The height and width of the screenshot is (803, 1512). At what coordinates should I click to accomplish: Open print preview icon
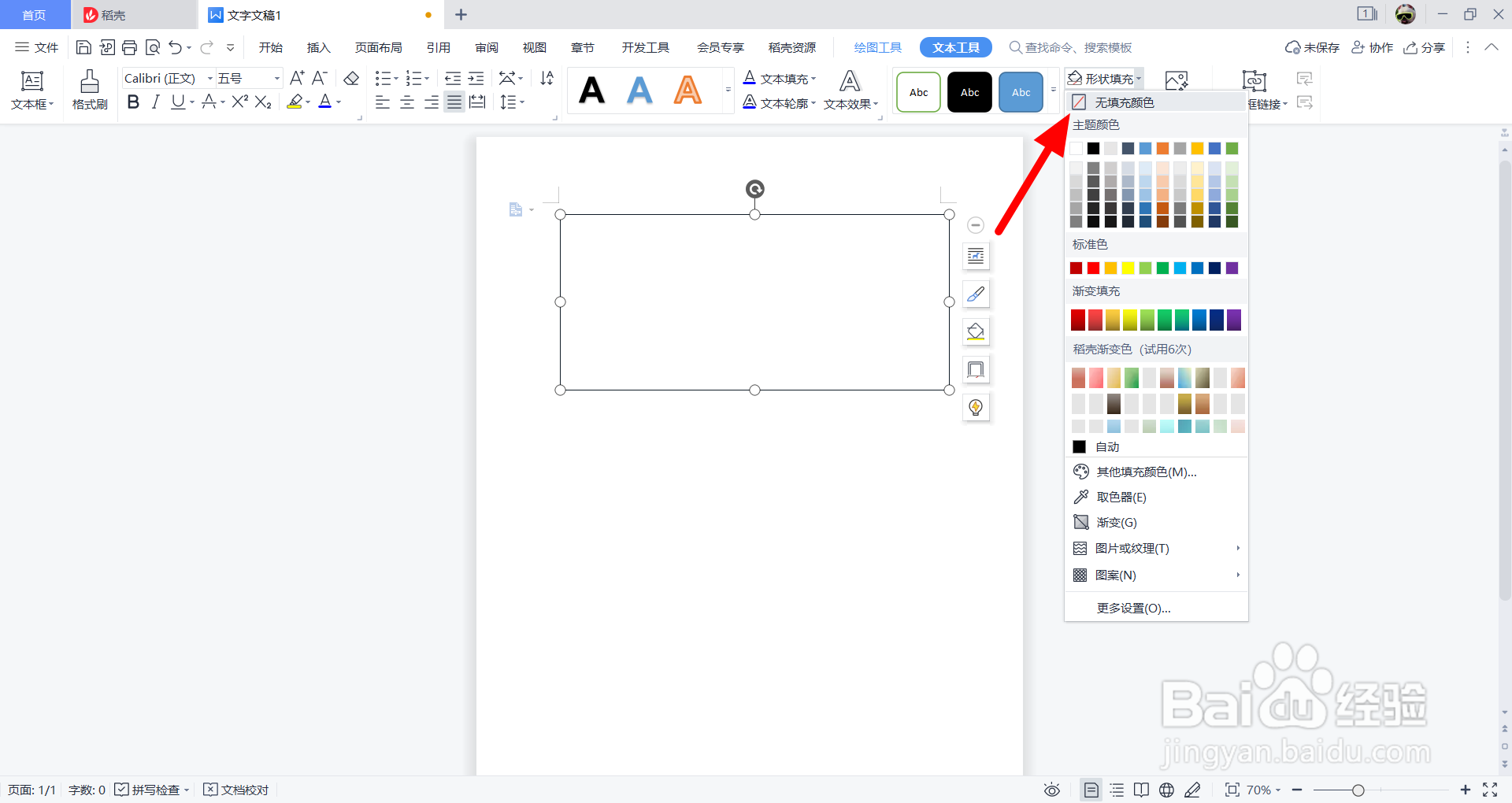pos(153,47)
